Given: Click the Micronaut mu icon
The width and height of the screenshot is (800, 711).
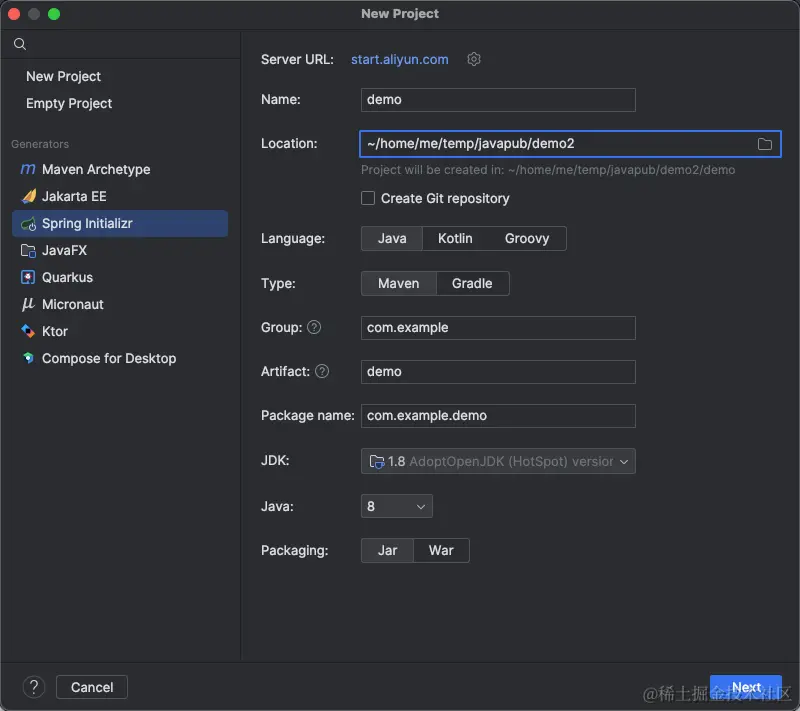Looking at the screenshot, I should pos(28,304).
